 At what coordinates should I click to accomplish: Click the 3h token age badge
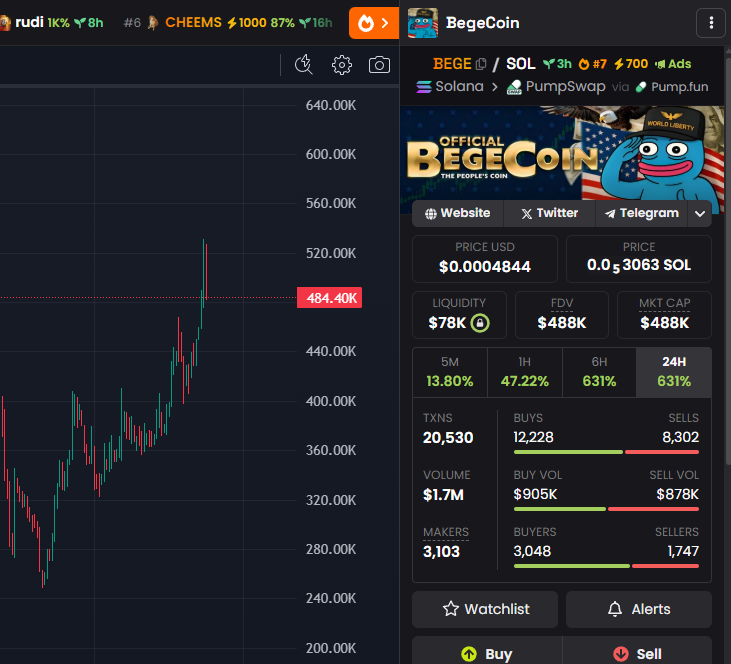pyautogui.click(x=558, y=64)
